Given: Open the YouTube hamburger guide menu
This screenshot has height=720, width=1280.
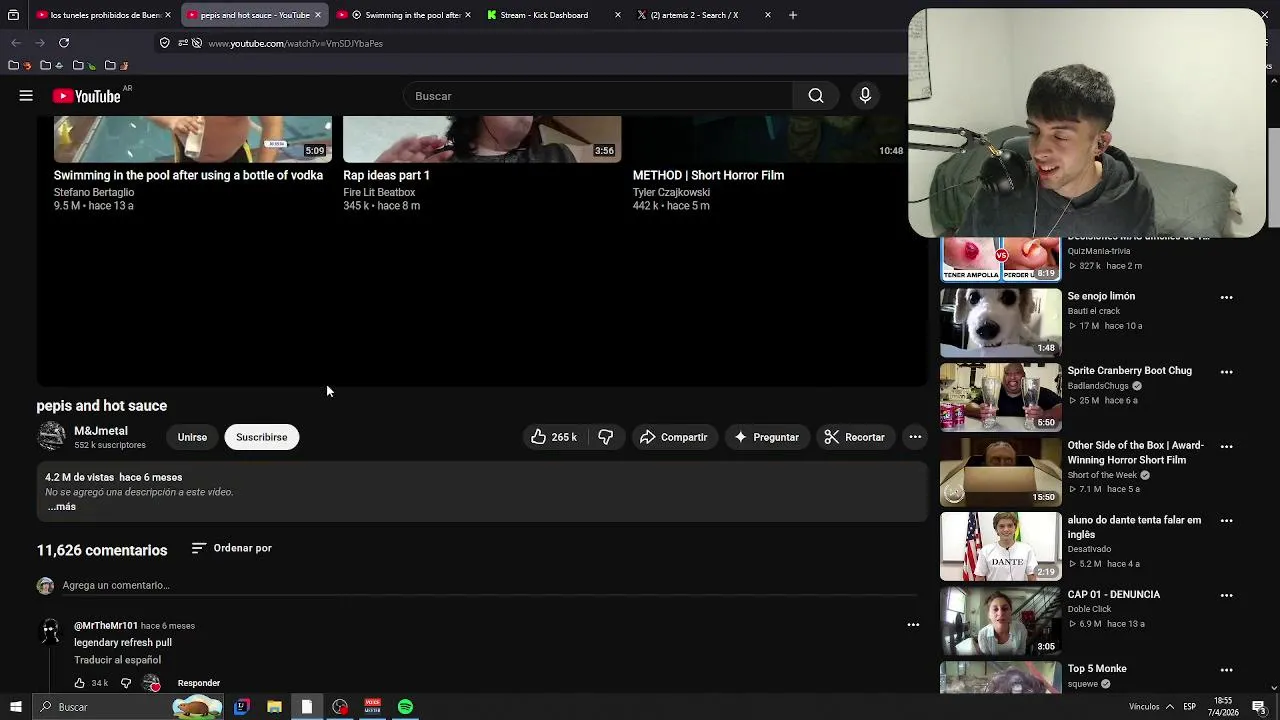Looking at the screenshot, I should (26, 96).
